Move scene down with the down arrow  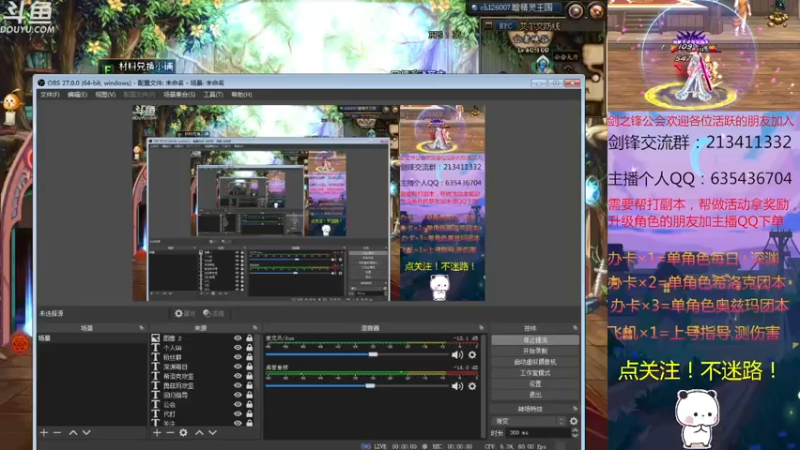(x=86, y=433)
